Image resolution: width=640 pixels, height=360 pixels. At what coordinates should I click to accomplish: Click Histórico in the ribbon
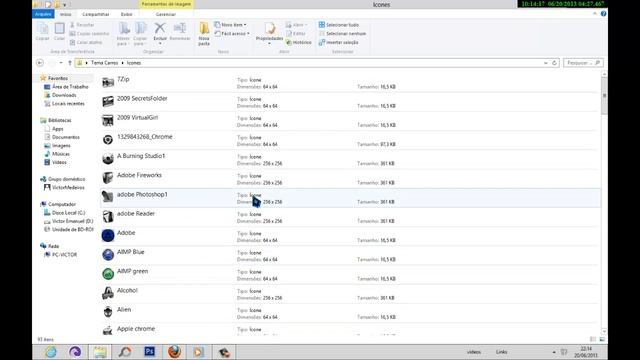299,42
